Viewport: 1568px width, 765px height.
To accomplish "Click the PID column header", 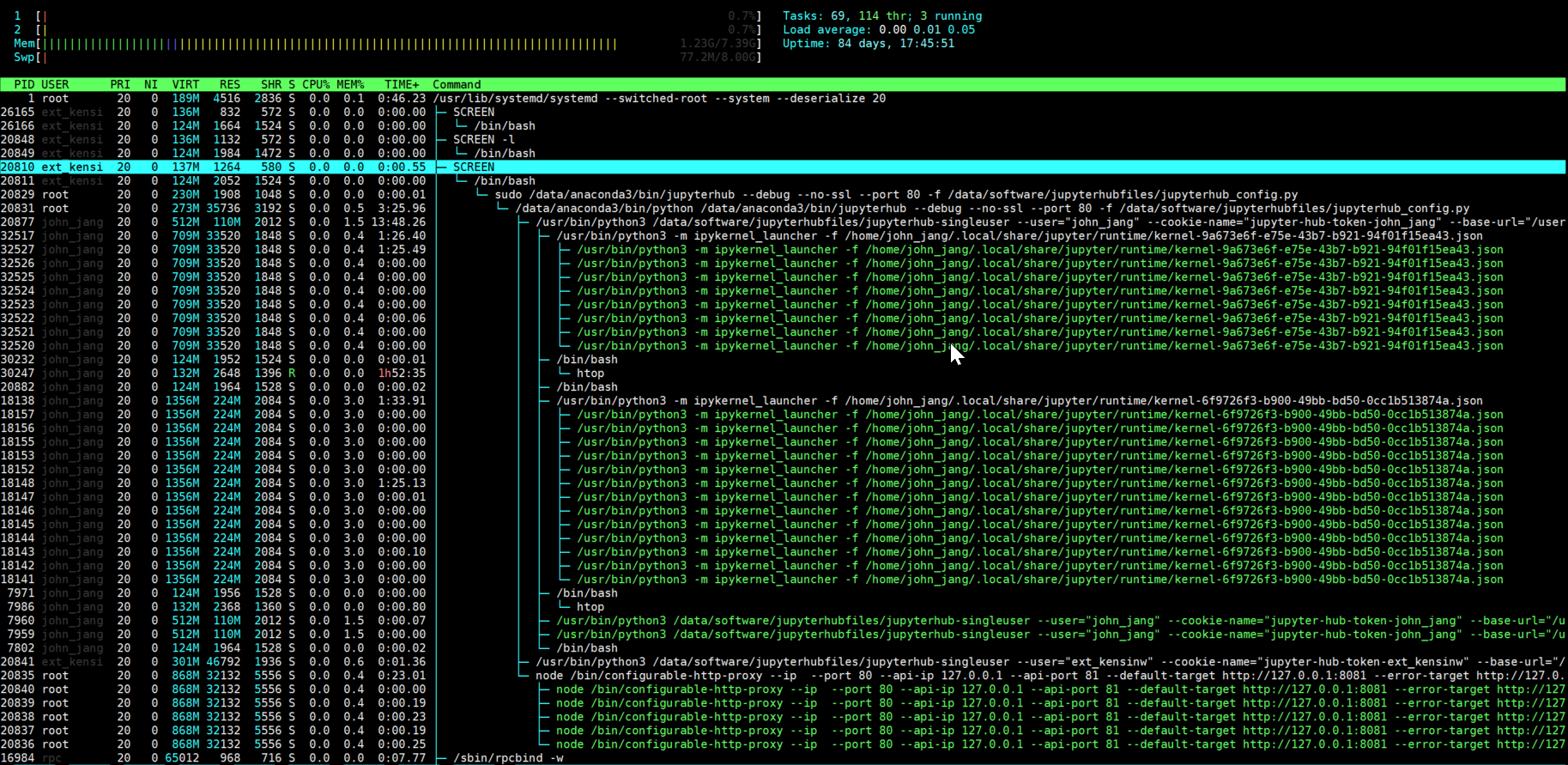I will coord(24,84).
